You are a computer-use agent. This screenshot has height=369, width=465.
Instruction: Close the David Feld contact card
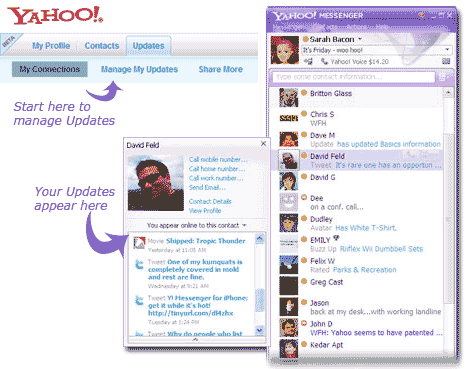pos(263,143)
